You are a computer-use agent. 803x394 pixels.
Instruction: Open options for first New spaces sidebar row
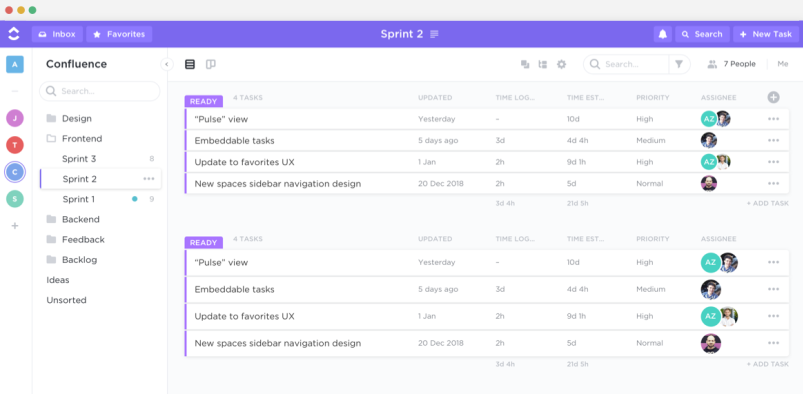pos(773,183)
